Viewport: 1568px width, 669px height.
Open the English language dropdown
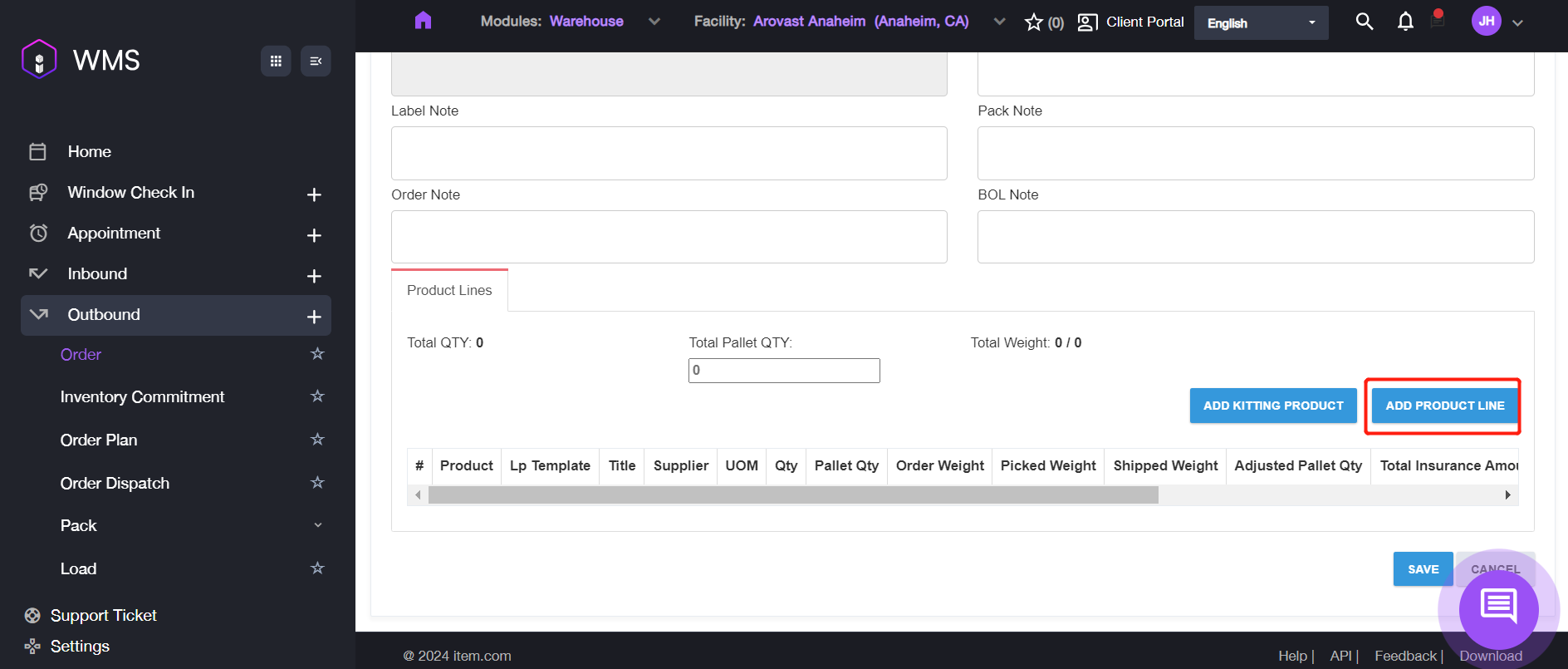[x=1261, y=23]
